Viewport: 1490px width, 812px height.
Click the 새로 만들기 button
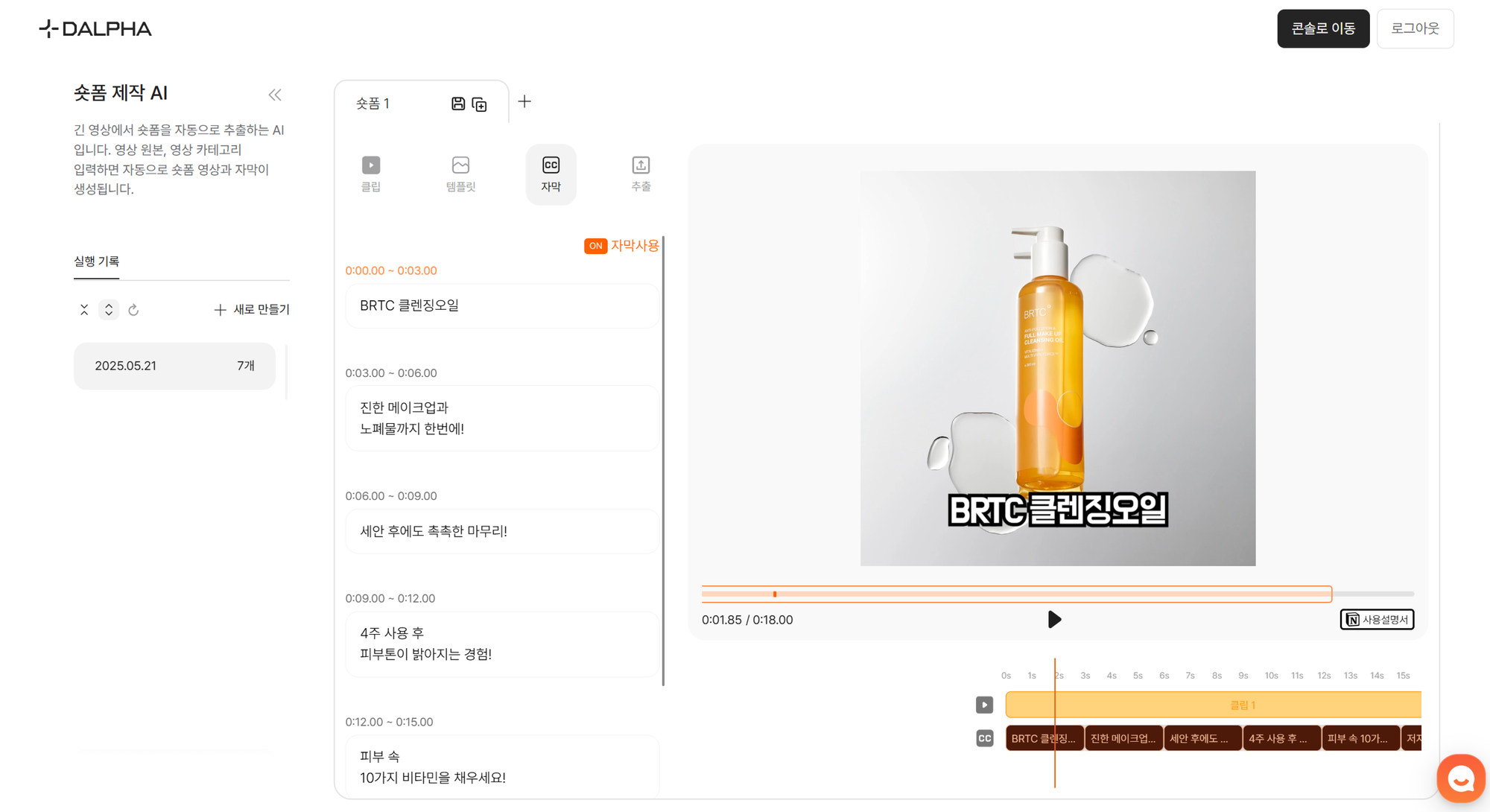252,310
